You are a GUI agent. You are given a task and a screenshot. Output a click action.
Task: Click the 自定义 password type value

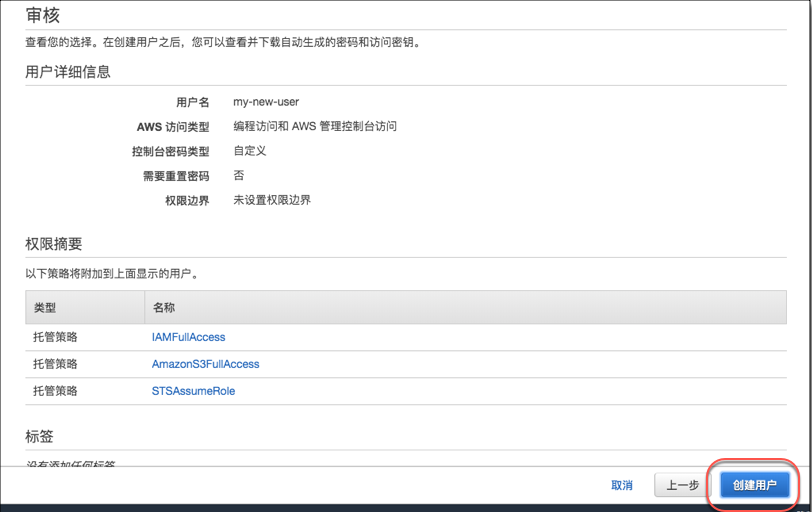(x=250, y=151)
